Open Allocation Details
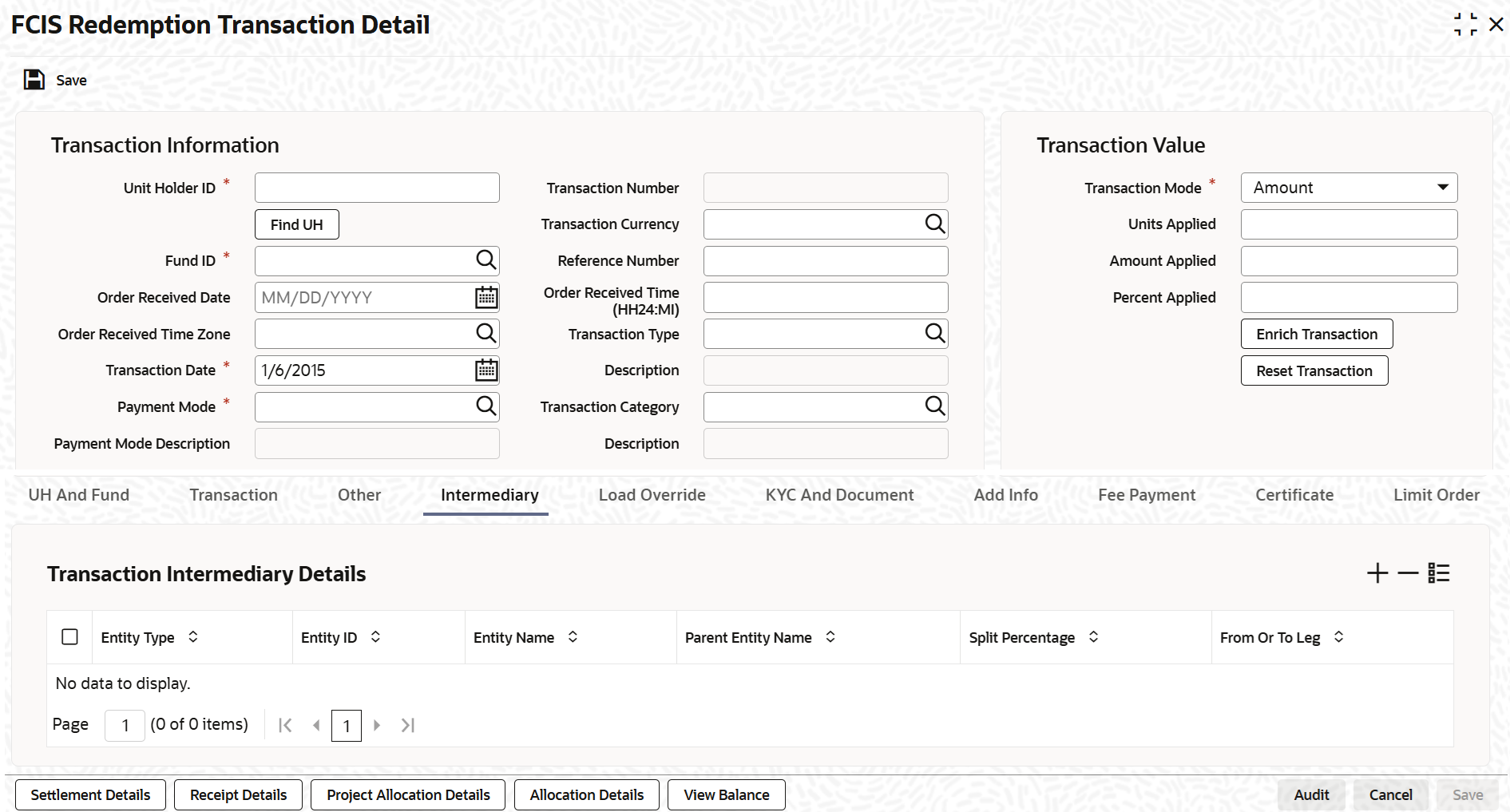The image size is (1510, 812). tap(587, 794)
